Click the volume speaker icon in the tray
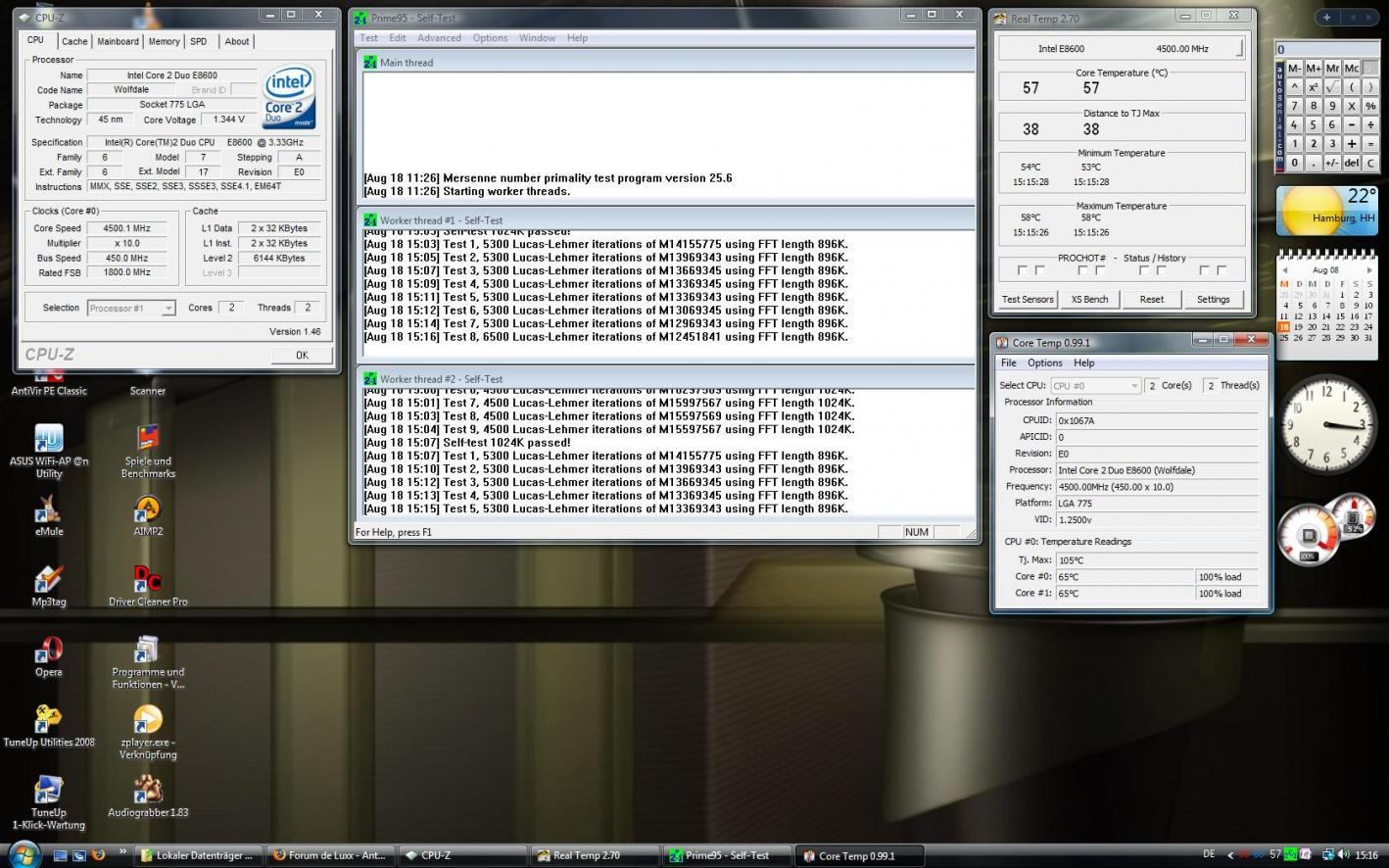 click(1343, 854)
